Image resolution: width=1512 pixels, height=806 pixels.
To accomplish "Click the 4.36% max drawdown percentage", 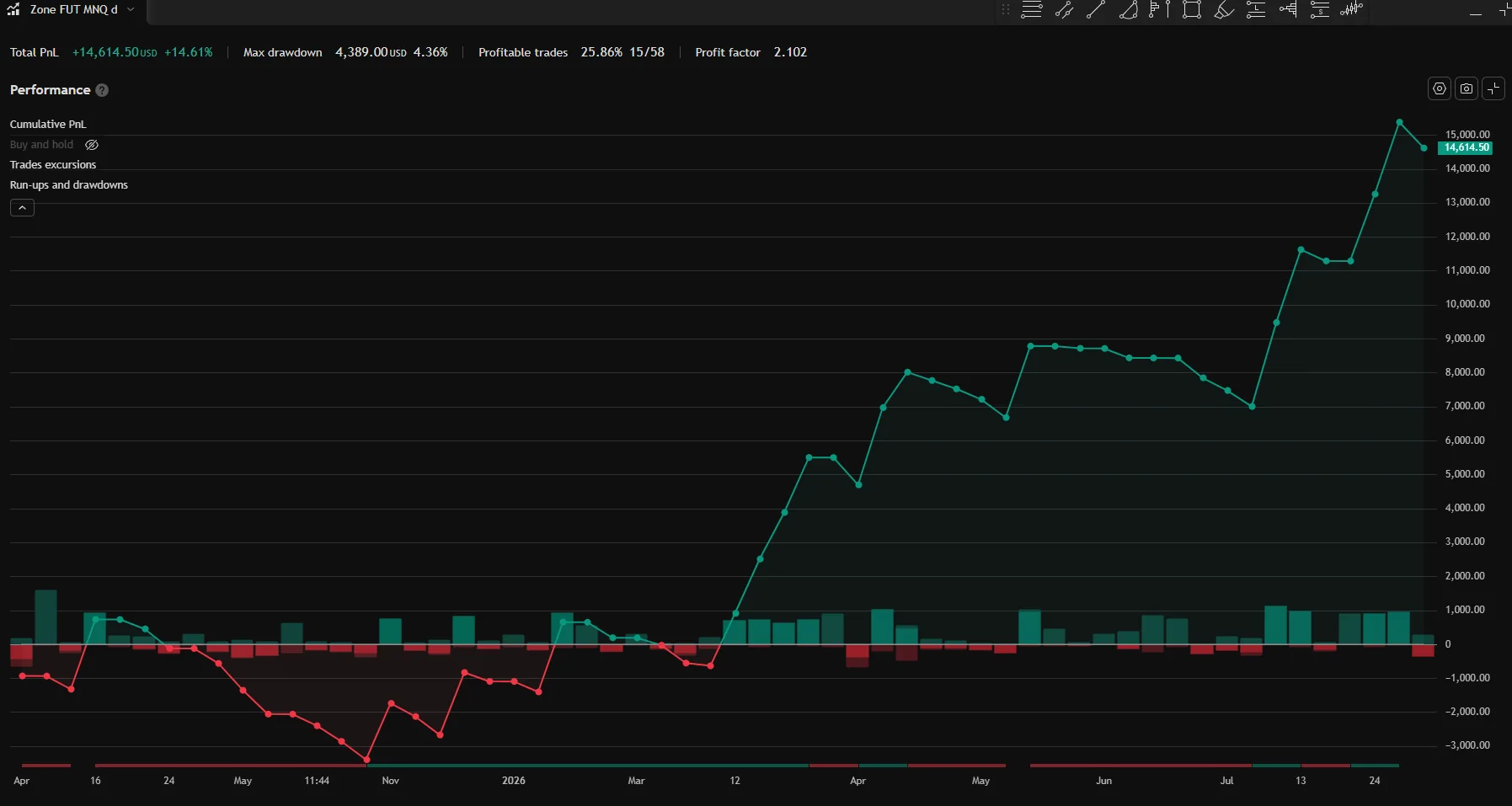I will [430, 52].
